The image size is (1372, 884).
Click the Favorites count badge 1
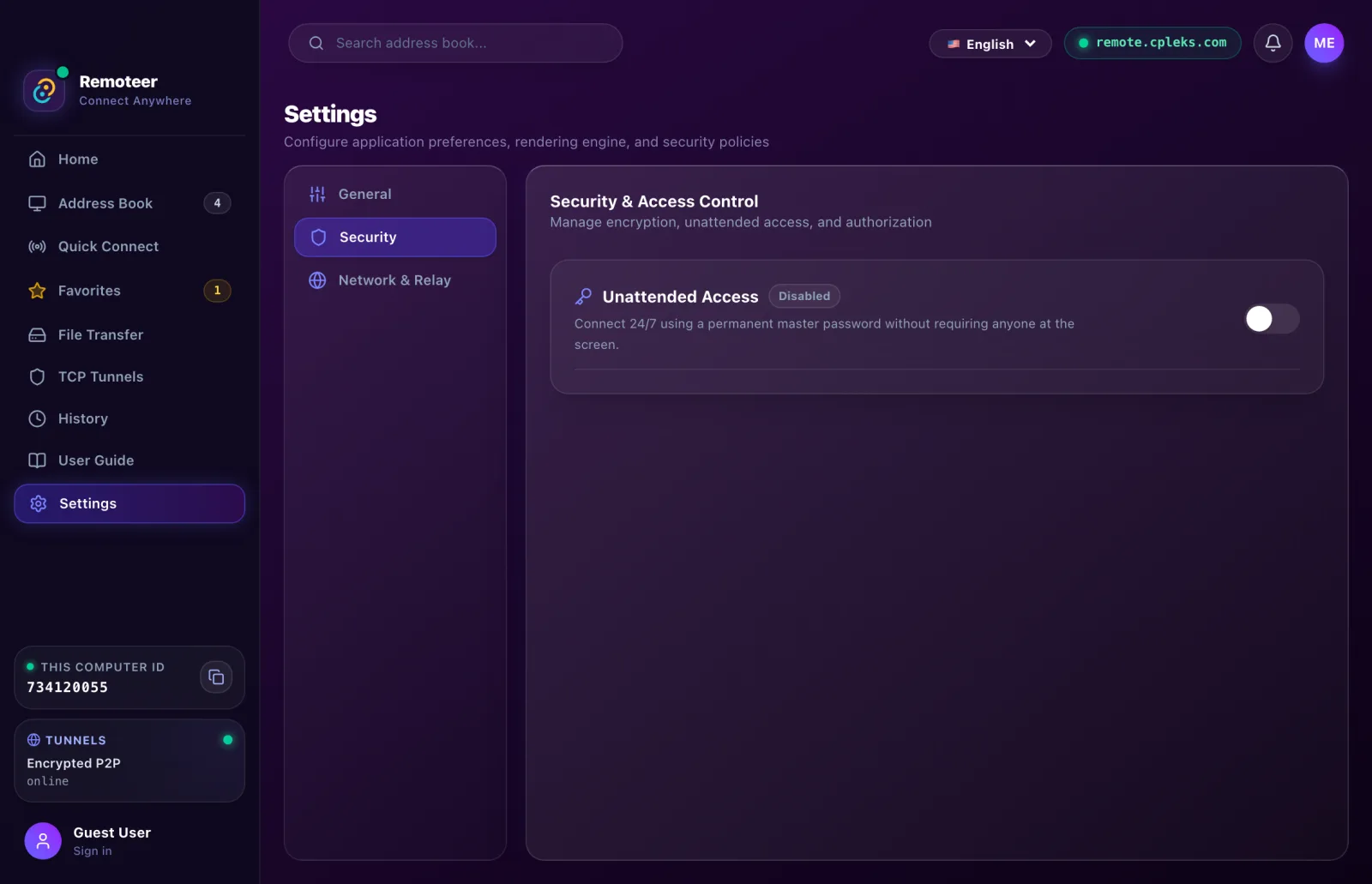(x=217, y=291)
